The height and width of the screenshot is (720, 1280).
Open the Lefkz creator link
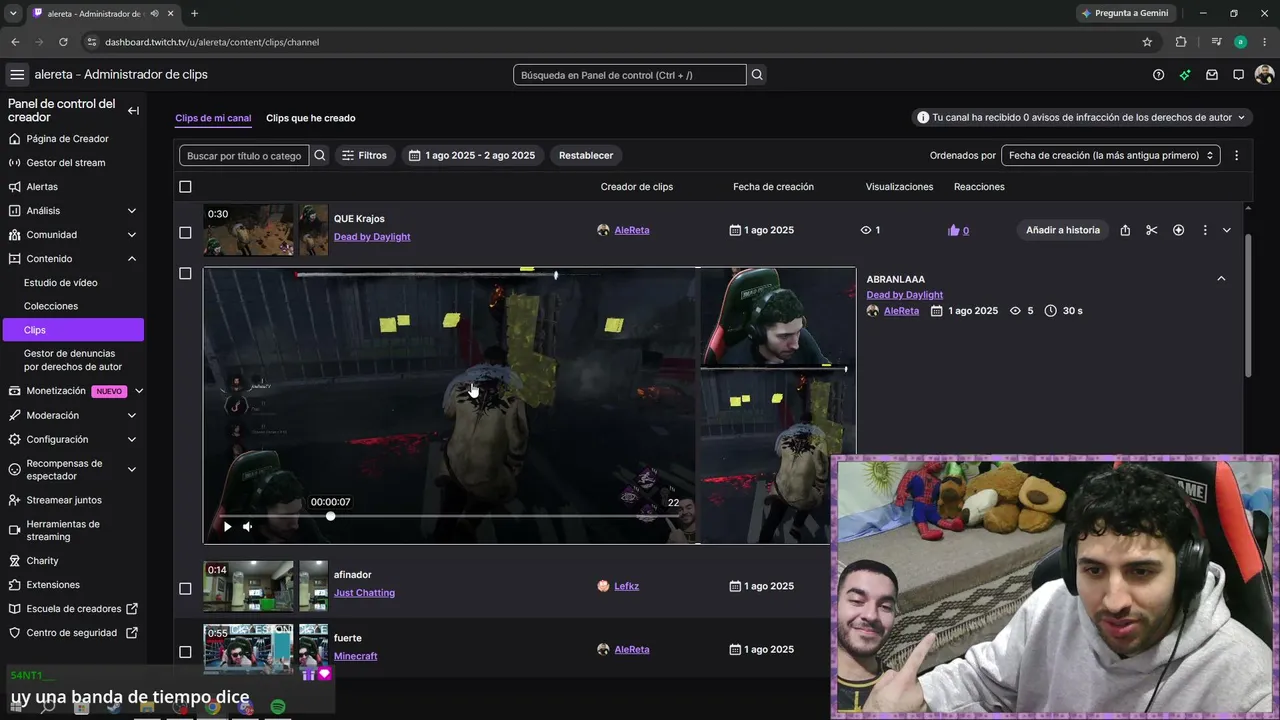coord(627,586)
